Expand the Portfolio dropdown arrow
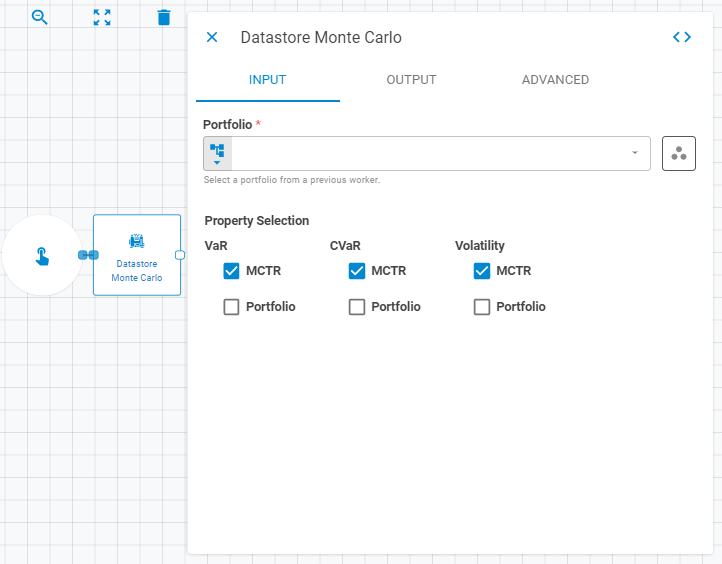The height and width of the screenshot is (564, 722). (635, 153)
